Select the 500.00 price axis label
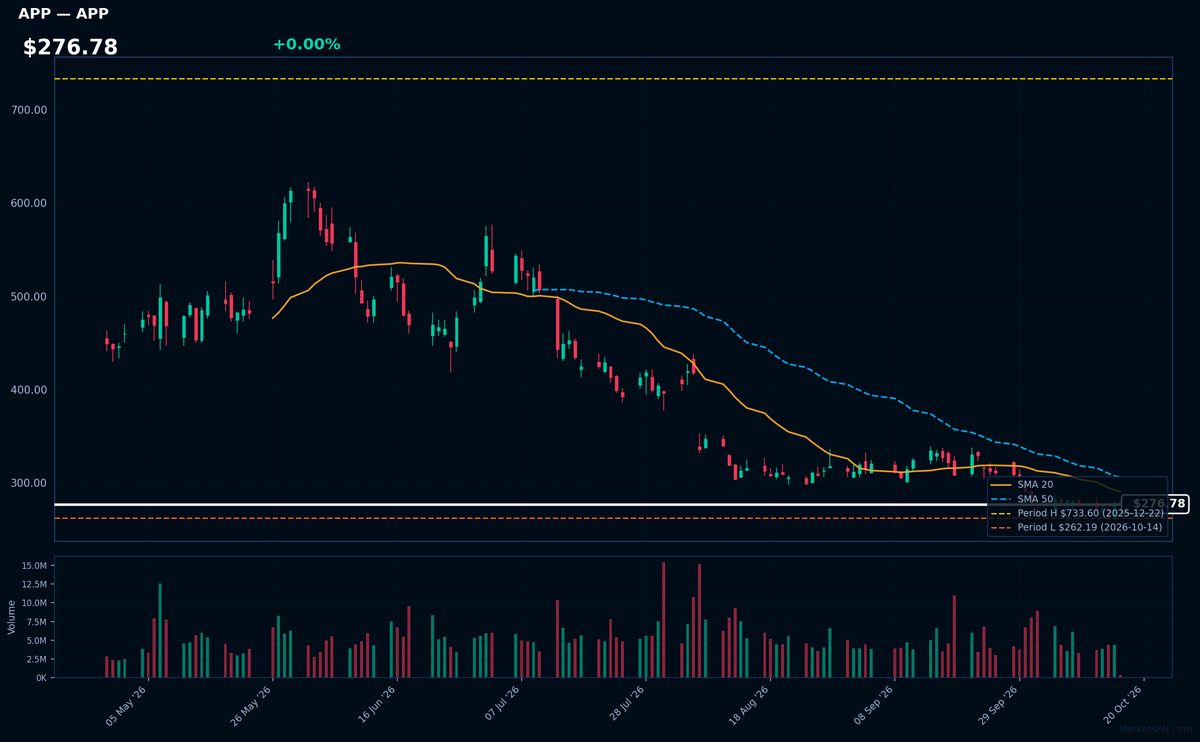This screenshot has height=742, width=1200. click(x=30, y=297)
